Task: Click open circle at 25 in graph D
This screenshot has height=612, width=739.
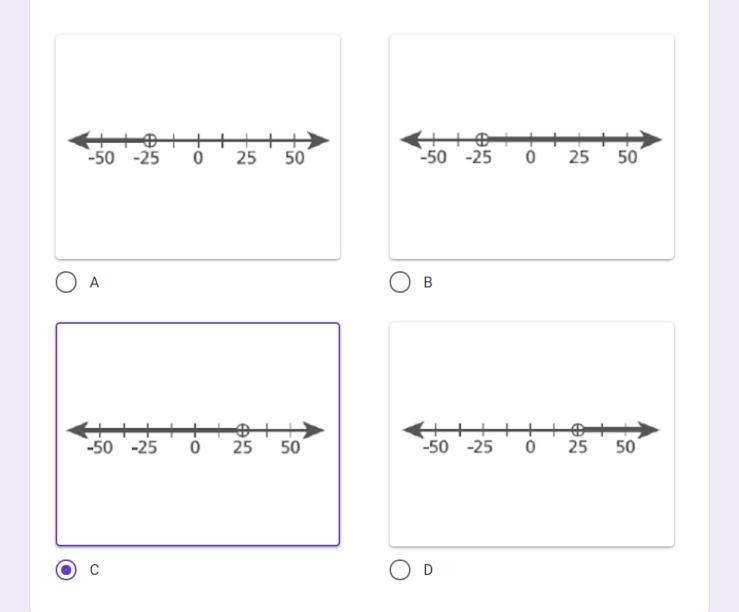Action: pos(577,430)
